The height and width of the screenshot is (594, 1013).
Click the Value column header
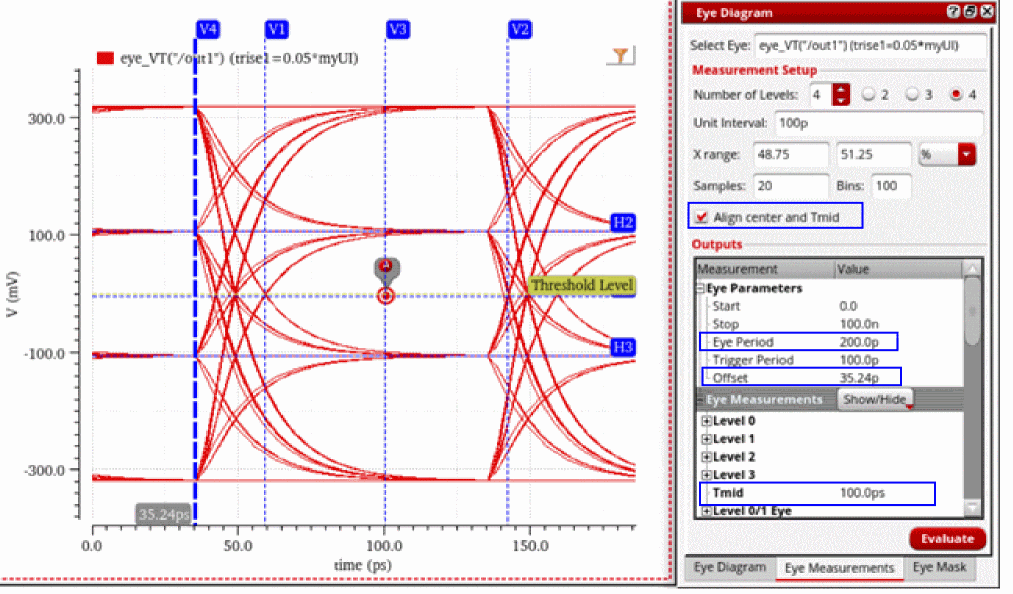(899, 269)
